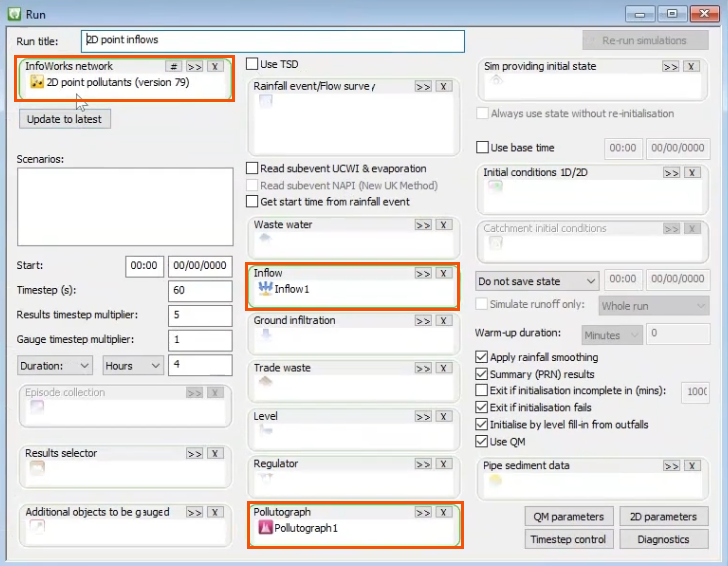Viewport: 728px width, 566px height.
Task: Browse Initial conditions 1D/2D >> button
Action: pyautogui.click(x=671, y=173)
